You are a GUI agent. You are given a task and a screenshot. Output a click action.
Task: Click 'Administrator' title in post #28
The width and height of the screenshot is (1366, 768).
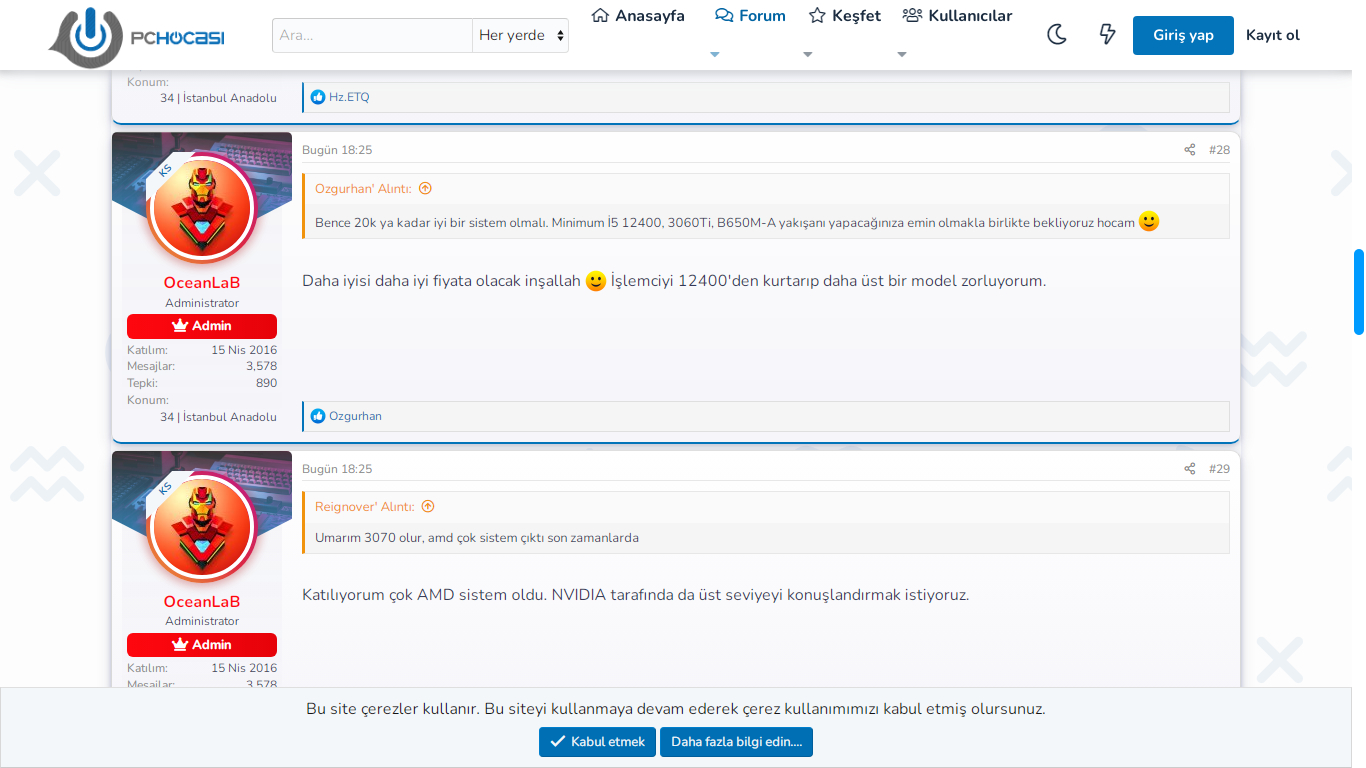(x=202, y=303)
